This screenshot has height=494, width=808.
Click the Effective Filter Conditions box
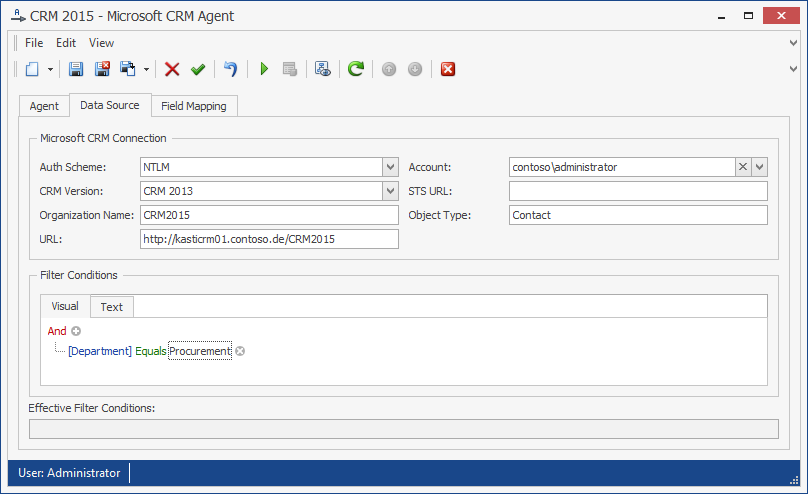[x=403, y=429]
